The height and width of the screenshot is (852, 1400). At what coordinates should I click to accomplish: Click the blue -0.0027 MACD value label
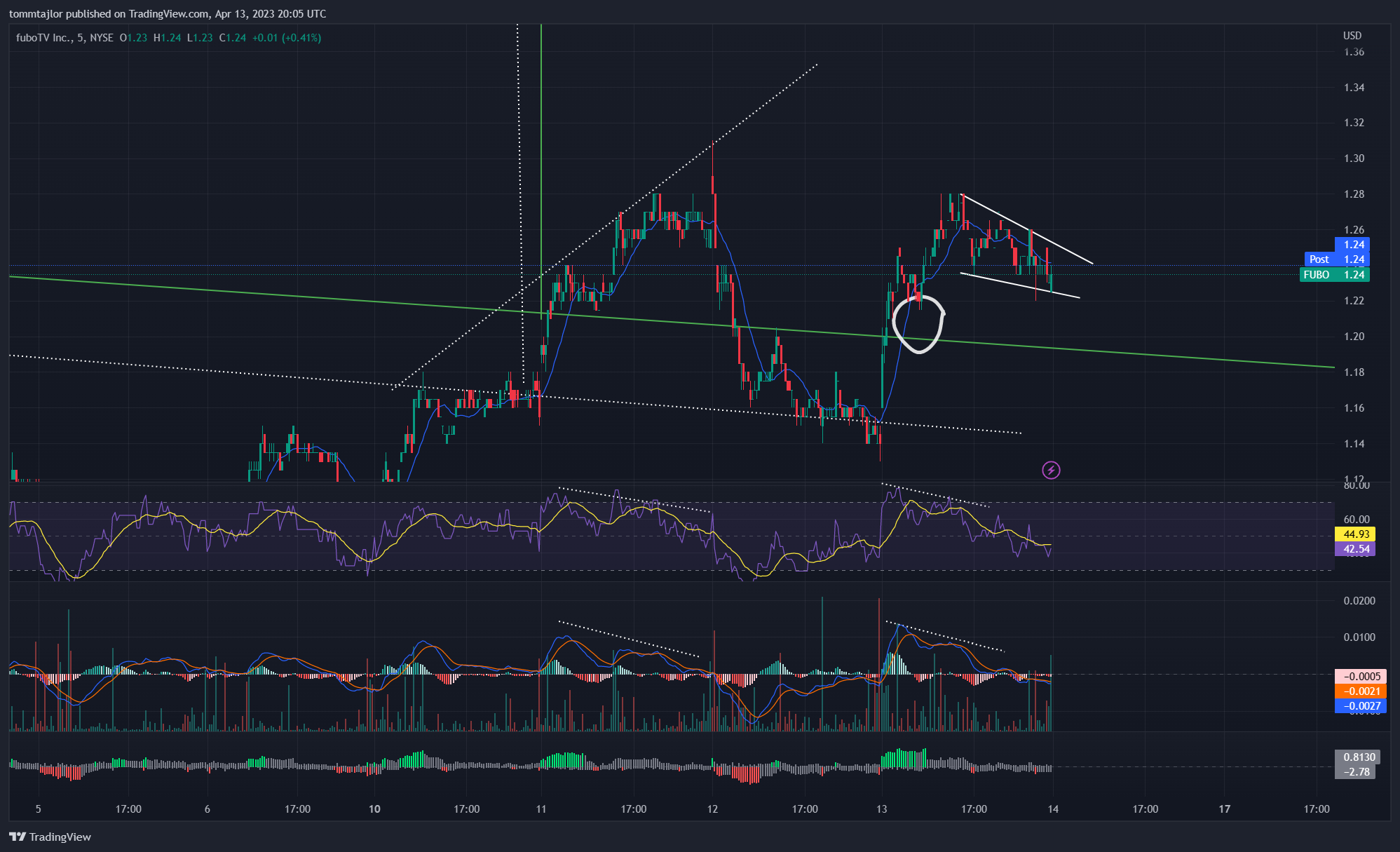1361,706
